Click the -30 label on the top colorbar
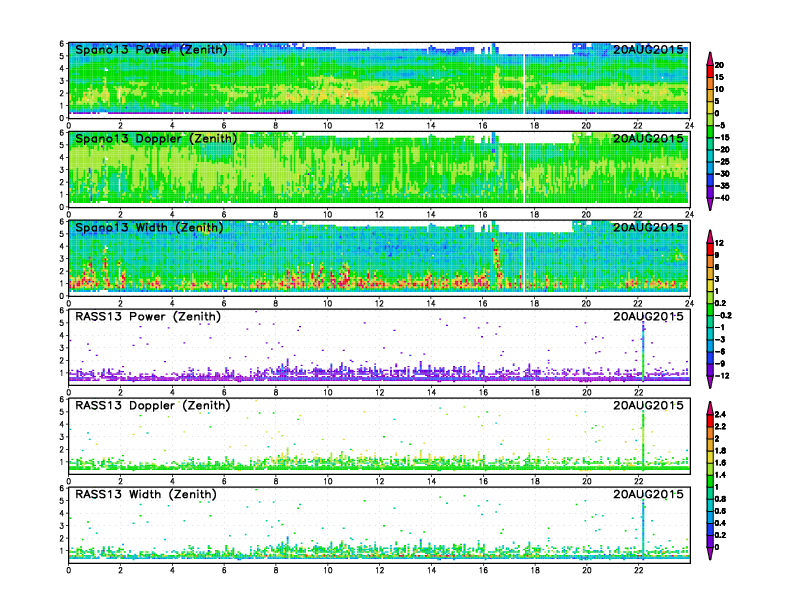 pyautogui.click(x=722, y=174)
